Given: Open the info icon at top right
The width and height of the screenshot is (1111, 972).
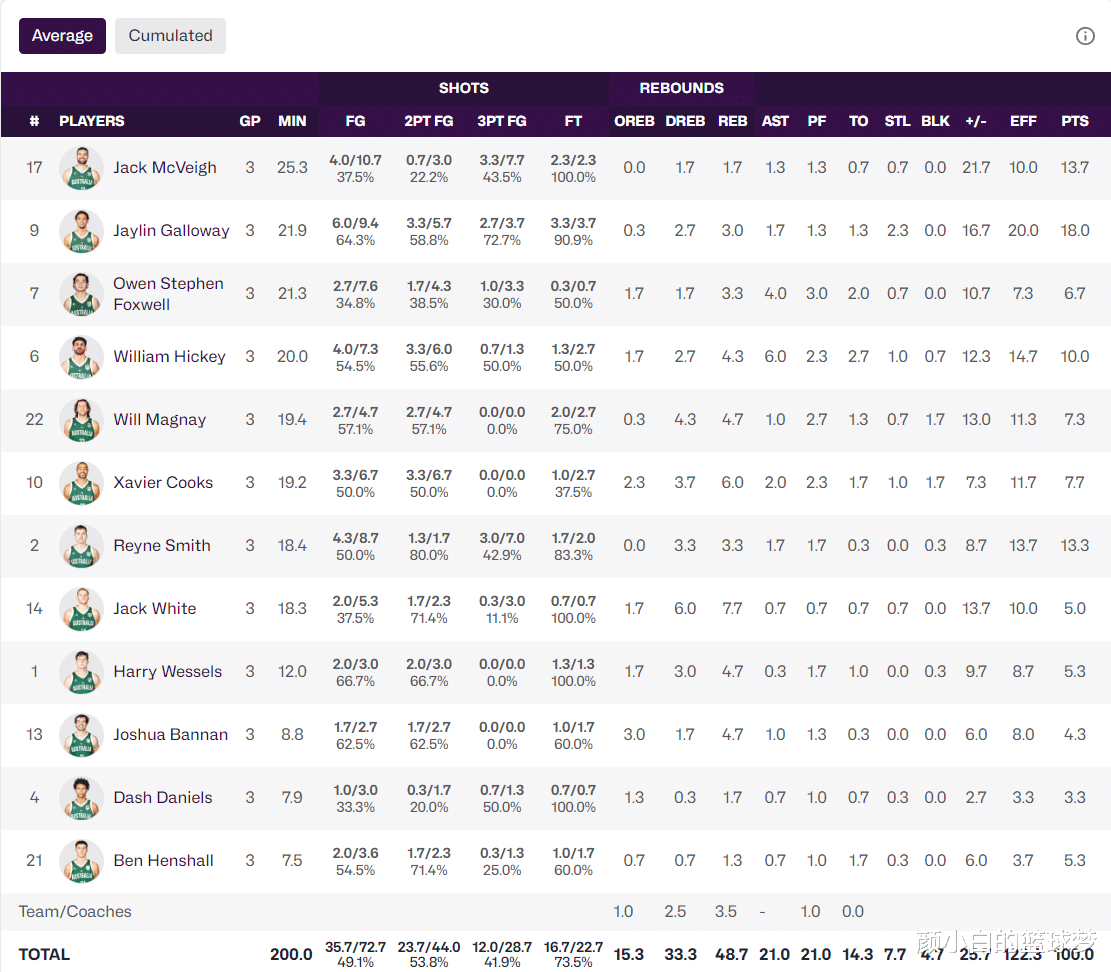Looking at the screenshot, I should [1085, 36].
